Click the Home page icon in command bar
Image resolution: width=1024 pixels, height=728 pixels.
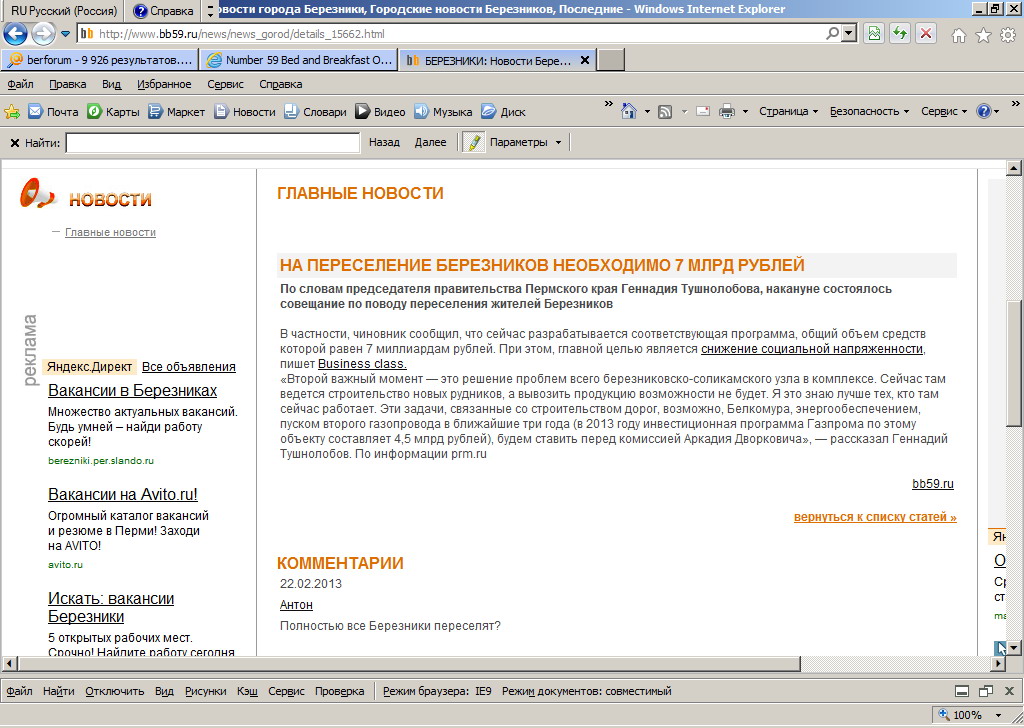629,111
